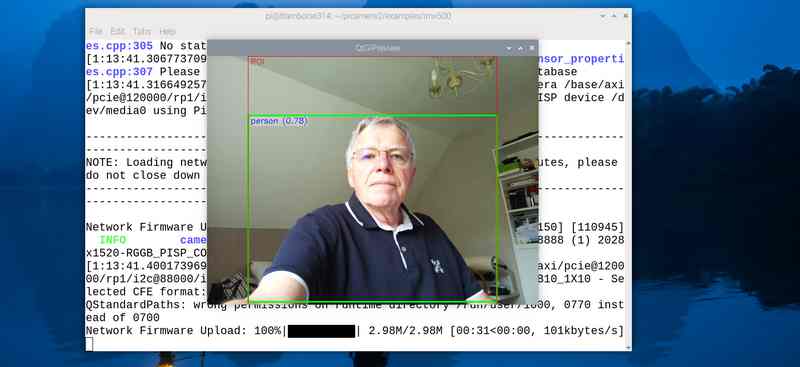Click the green INFO log tag
This screenshot has height=367, width=800.
(x=113, y=240)
